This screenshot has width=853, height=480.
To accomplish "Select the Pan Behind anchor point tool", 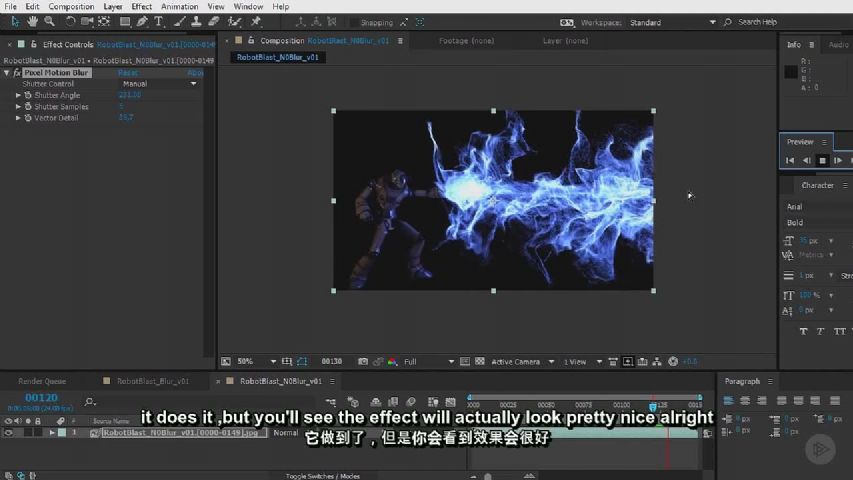I will (x=104, y=22).
